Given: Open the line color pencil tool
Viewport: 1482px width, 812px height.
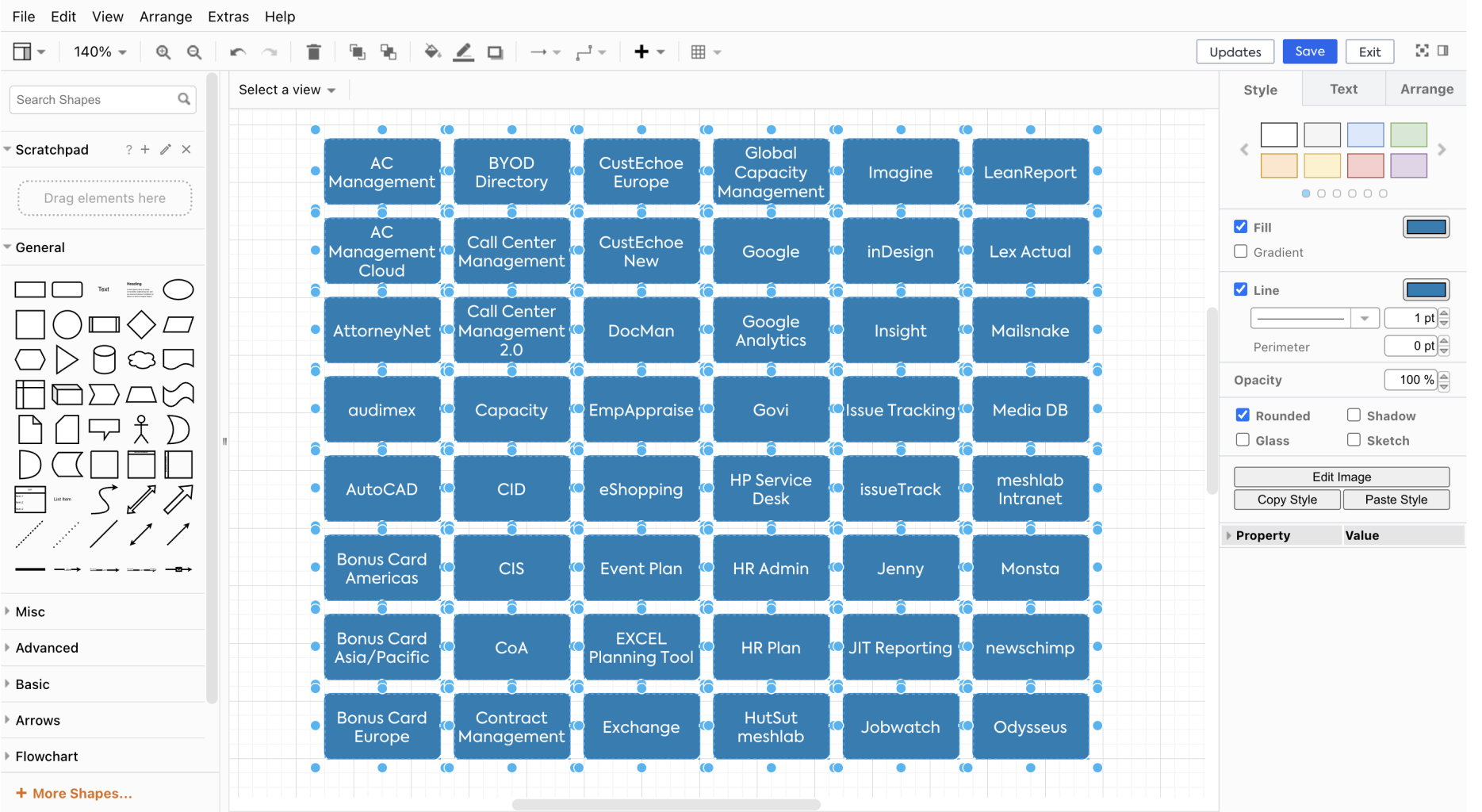Looking at the screenshot, I should pos(464,52).
